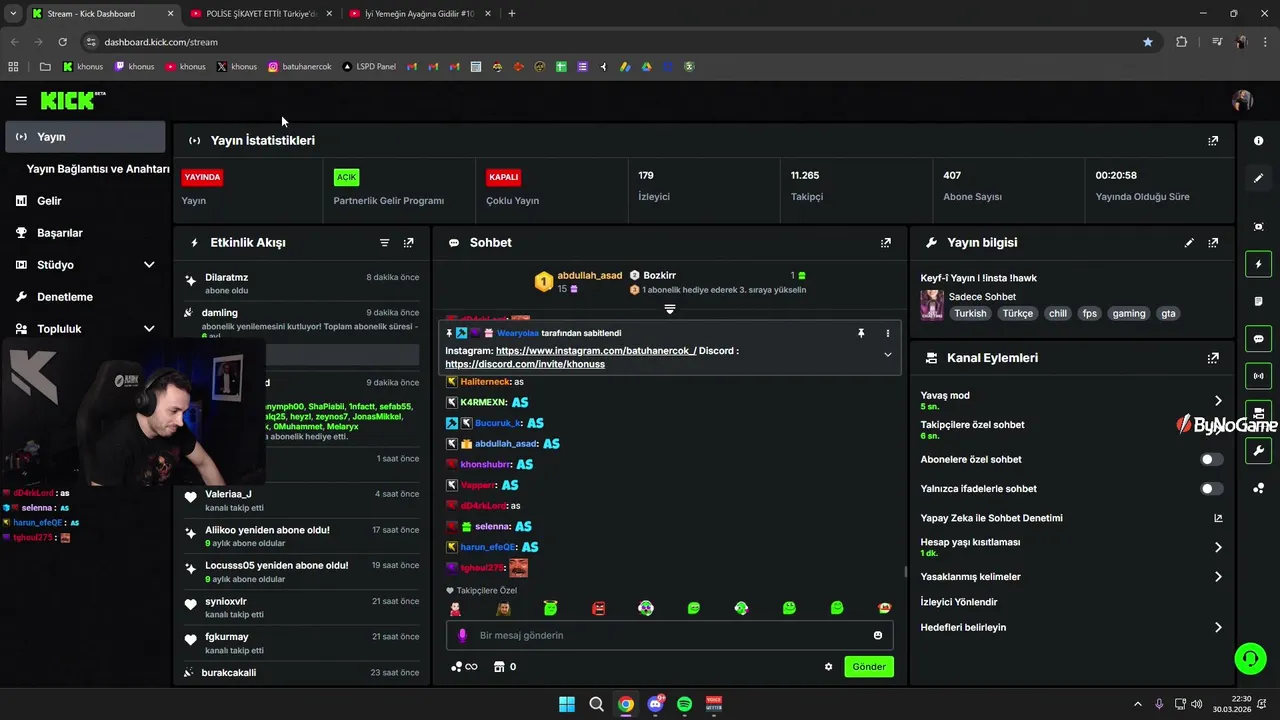Open the Instagram link in pinned message
The height and width of the screenshot is (720, 1280).
click(596, 351)
